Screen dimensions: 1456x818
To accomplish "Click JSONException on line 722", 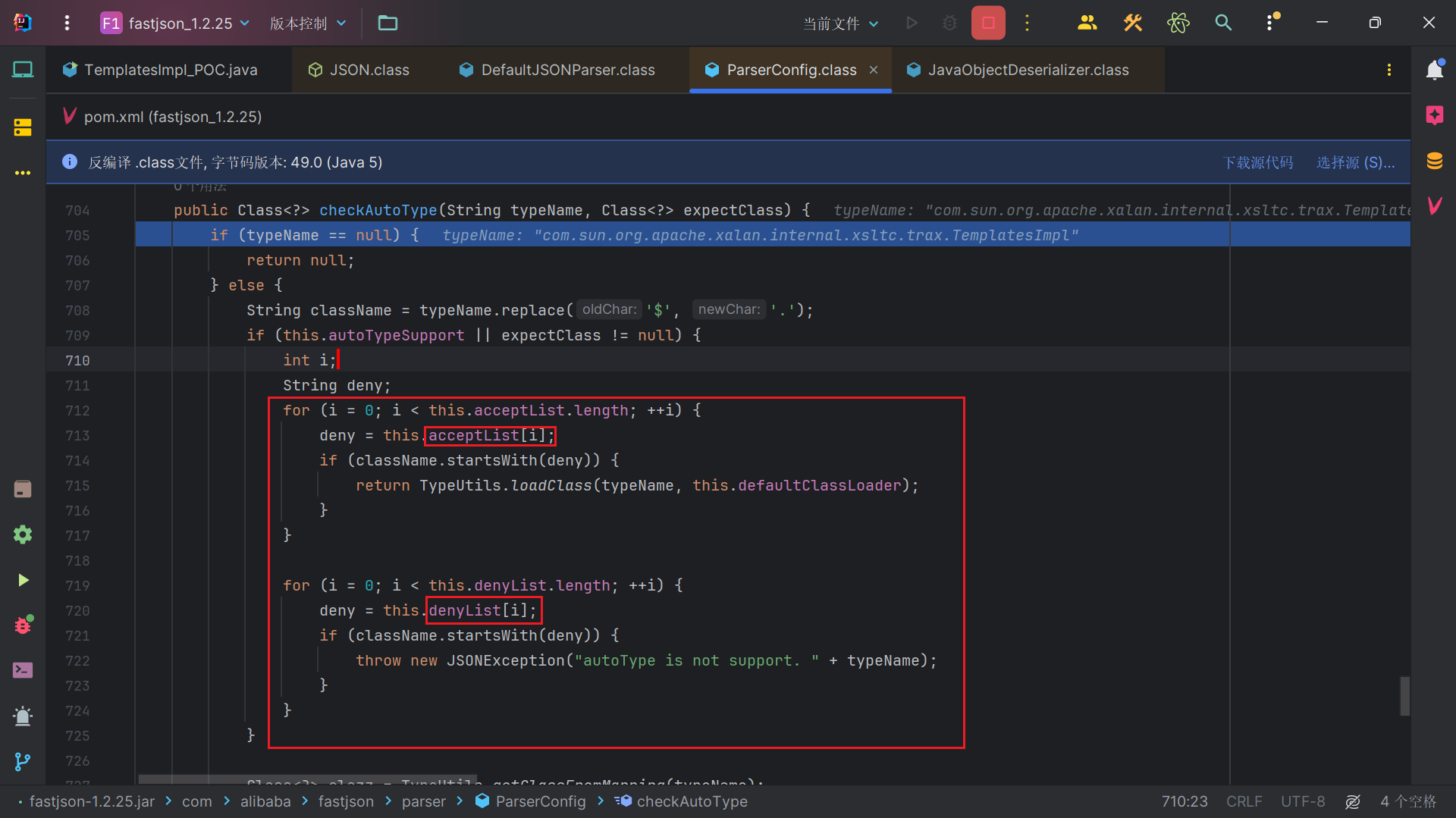I will tap(506, 660).
